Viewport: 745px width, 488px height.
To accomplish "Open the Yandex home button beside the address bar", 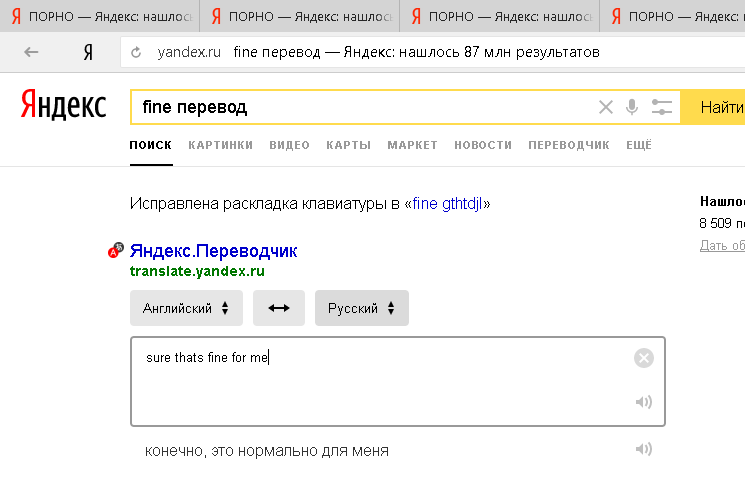I will point(88,52).
